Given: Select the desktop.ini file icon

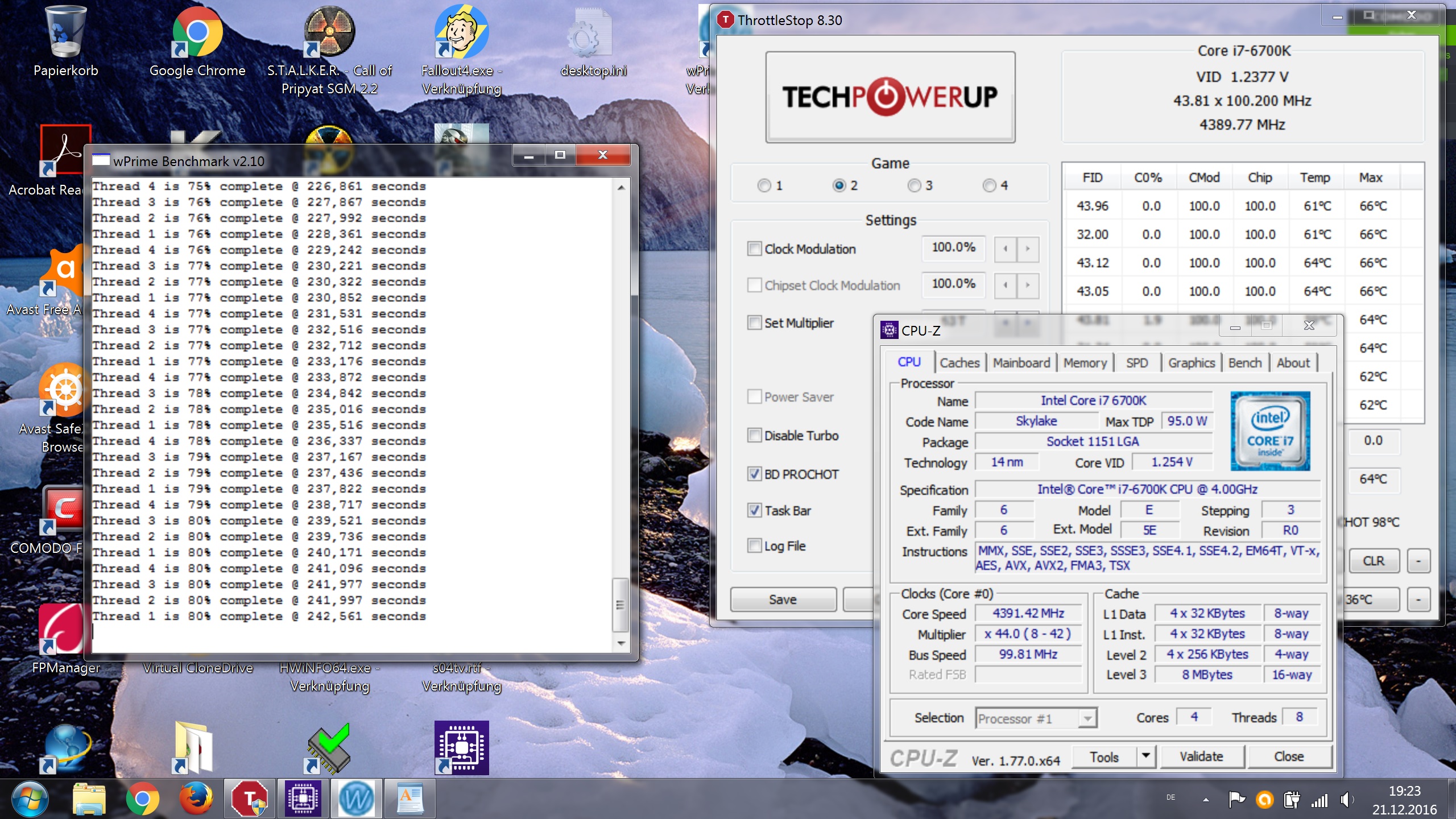Looking at the screenshot, I should 593,41.
